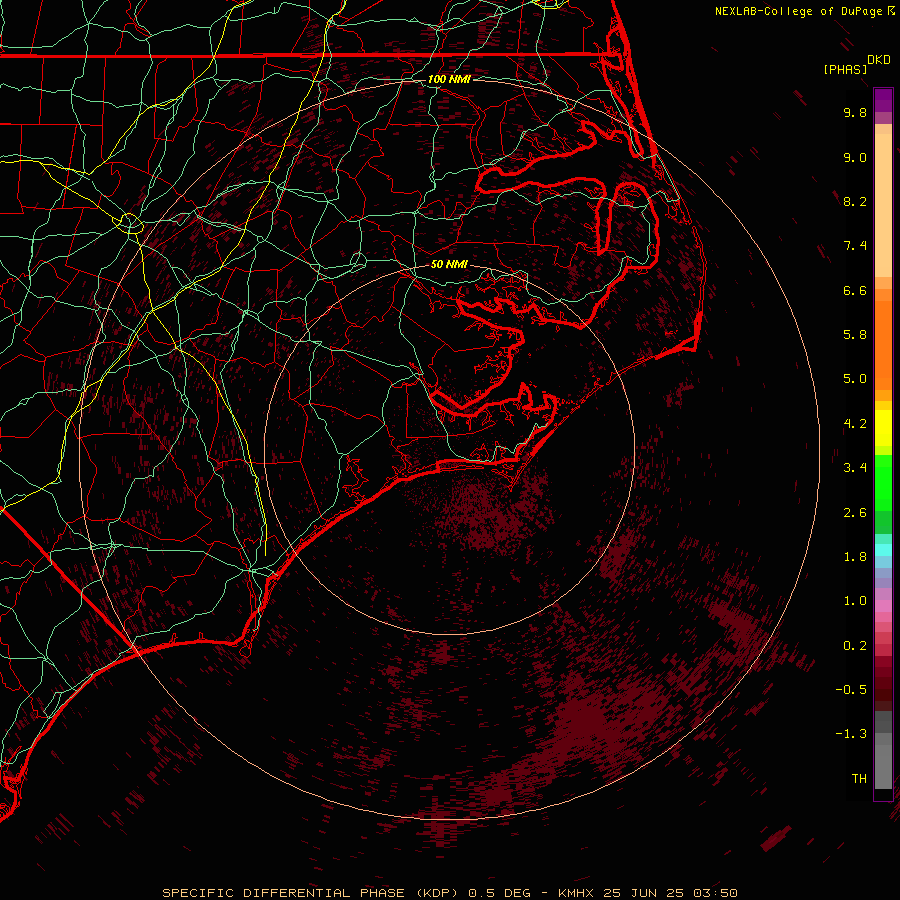Click the TH threshold label
The image size is (900, 900).
click(x=859, y=779)
